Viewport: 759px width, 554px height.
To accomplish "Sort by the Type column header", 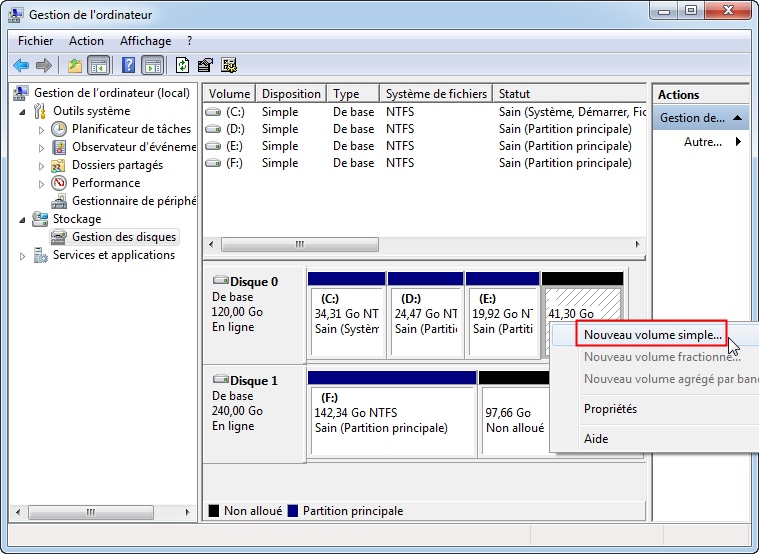I will [353, 93].
